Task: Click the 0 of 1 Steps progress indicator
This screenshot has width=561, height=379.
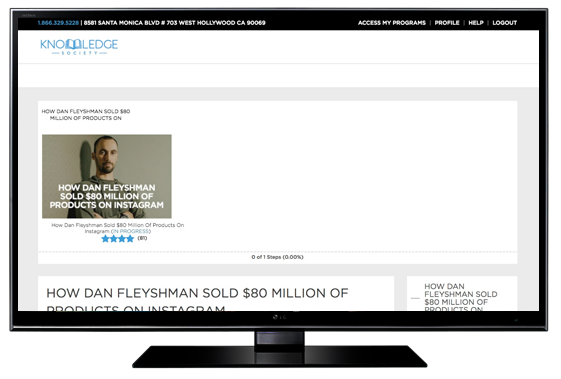Action: (277, 257)
